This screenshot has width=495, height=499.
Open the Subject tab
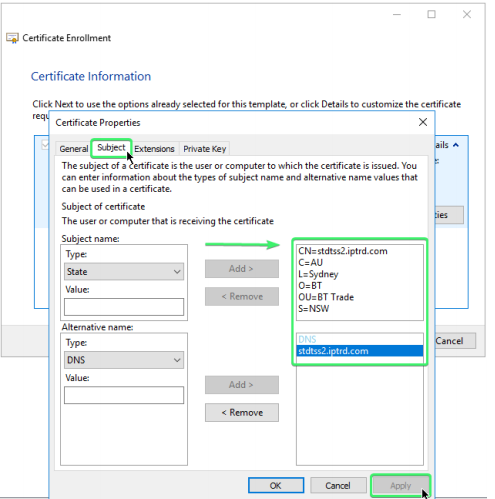111,148
